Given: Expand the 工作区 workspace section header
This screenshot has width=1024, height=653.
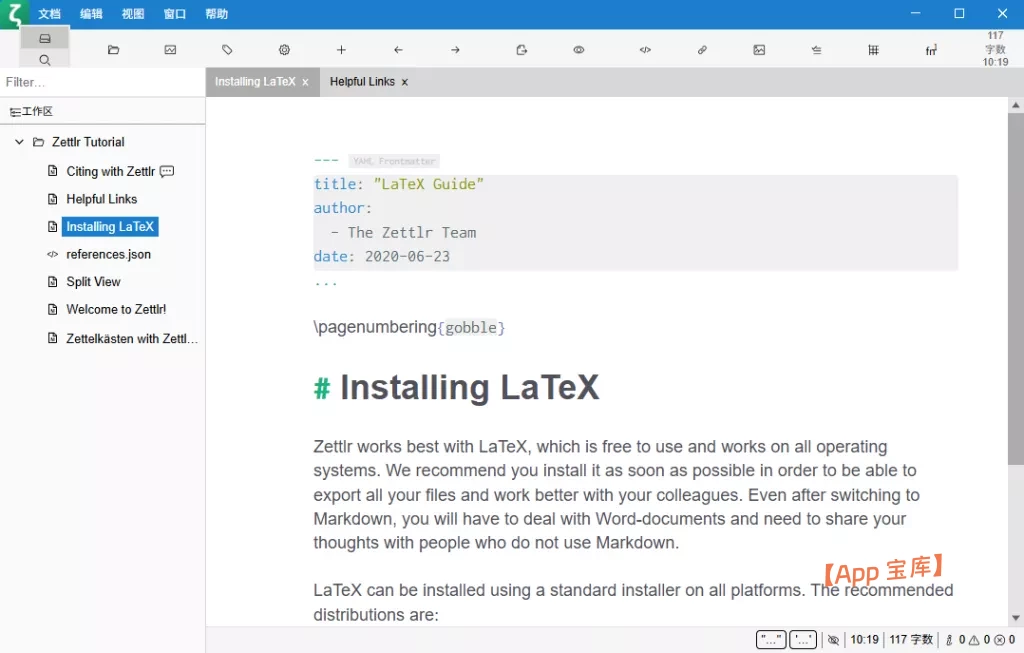Looking at the screenshot, I should coord(31,112).
